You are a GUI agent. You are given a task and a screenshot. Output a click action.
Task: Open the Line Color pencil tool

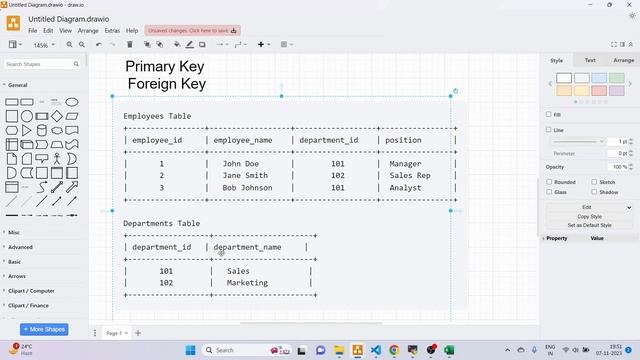point(189,44)
